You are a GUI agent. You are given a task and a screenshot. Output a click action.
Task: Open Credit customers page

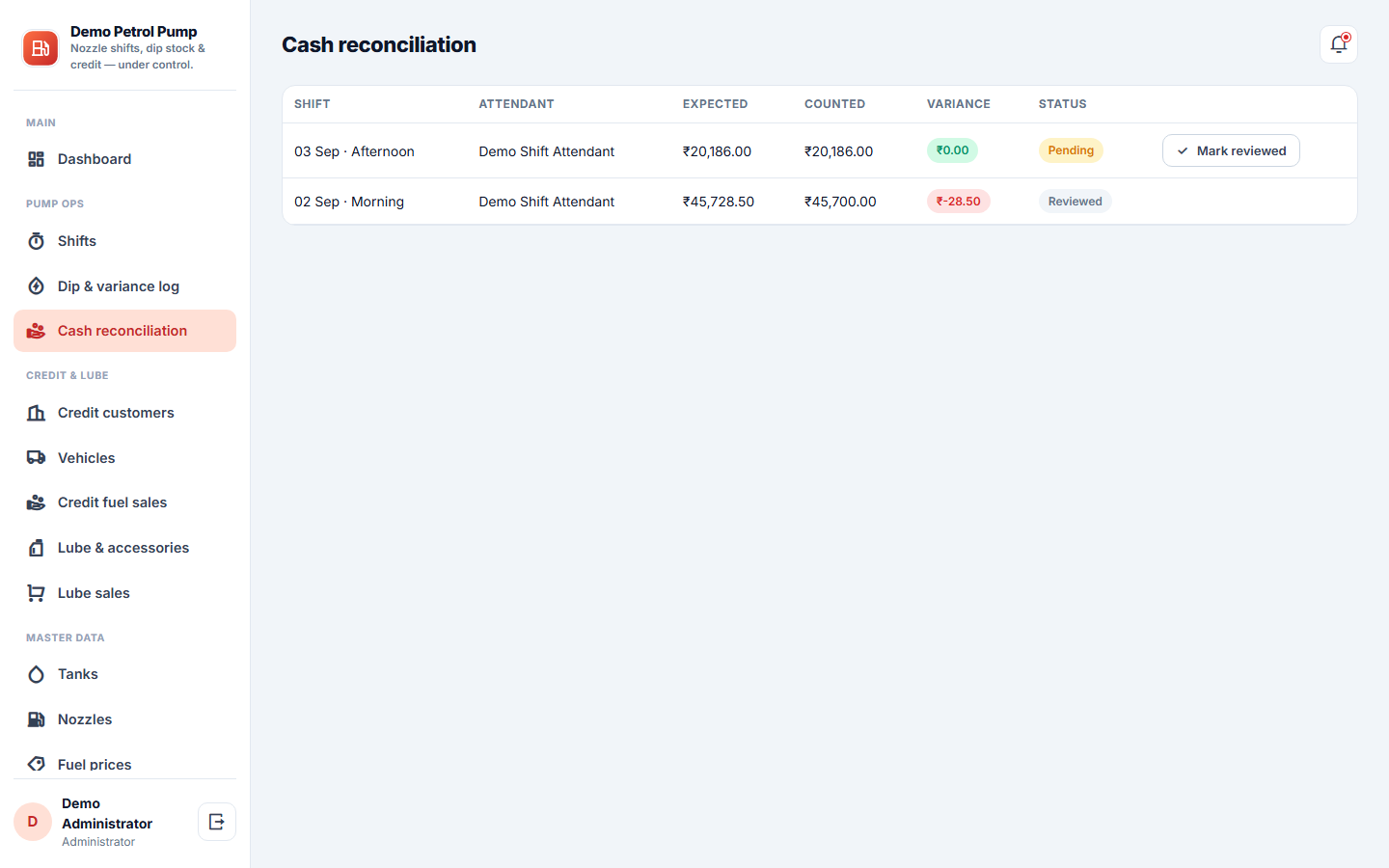124,413
